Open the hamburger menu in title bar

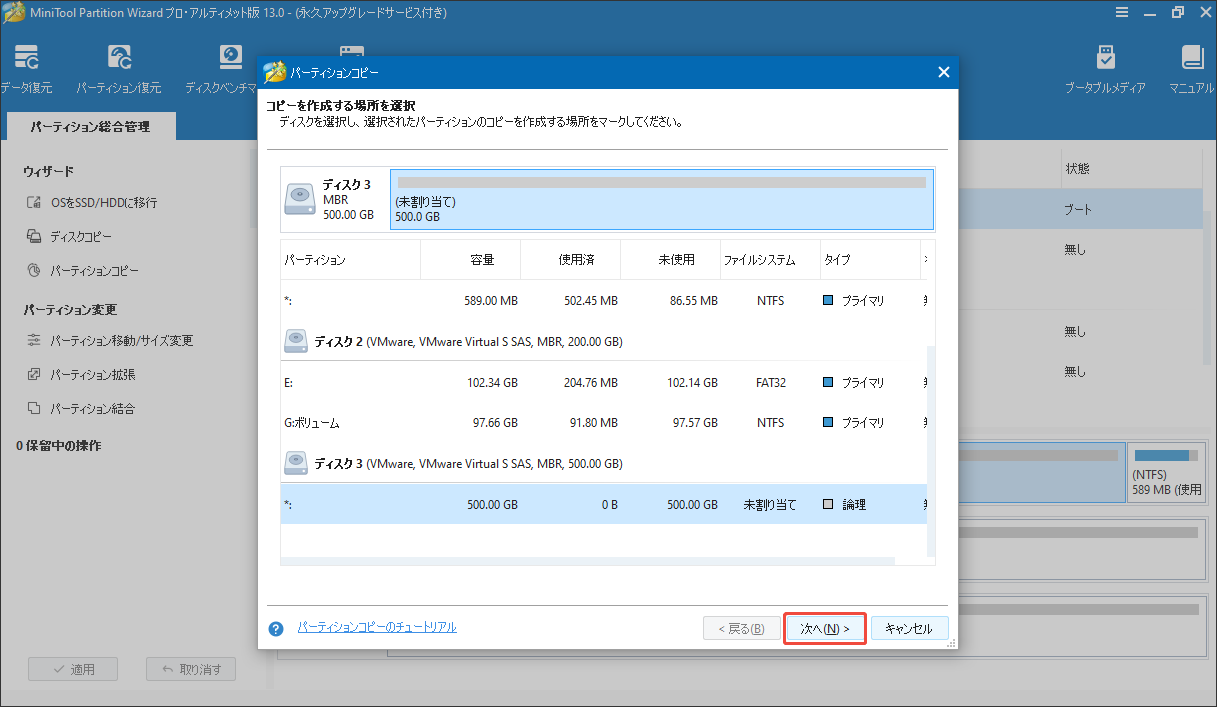click(1121, 12)
